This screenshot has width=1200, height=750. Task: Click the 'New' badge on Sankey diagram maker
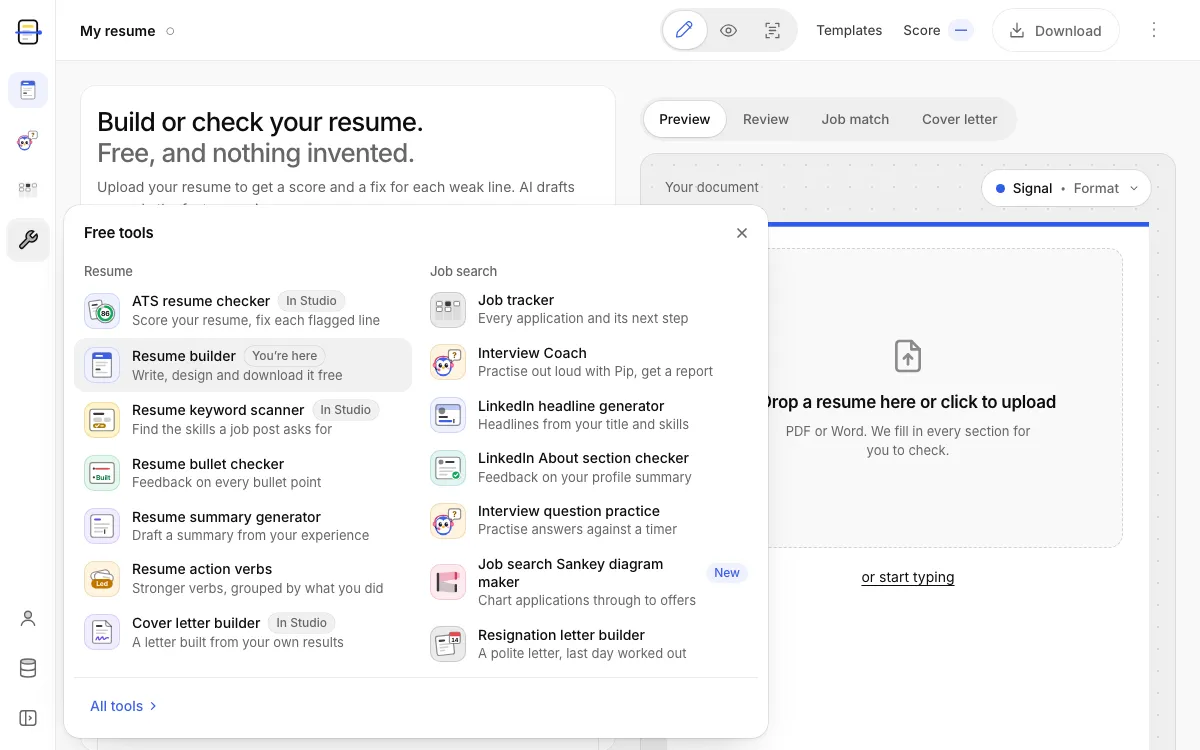coord(727,573)
